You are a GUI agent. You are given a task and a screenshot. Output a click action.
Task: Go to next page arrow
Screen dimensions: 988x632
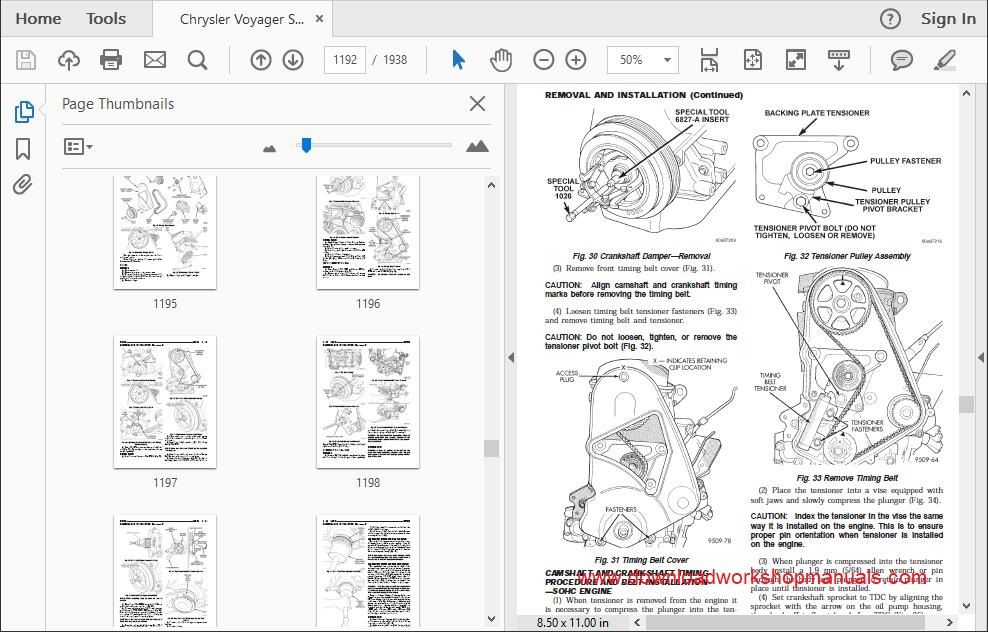tap(293, 60)
